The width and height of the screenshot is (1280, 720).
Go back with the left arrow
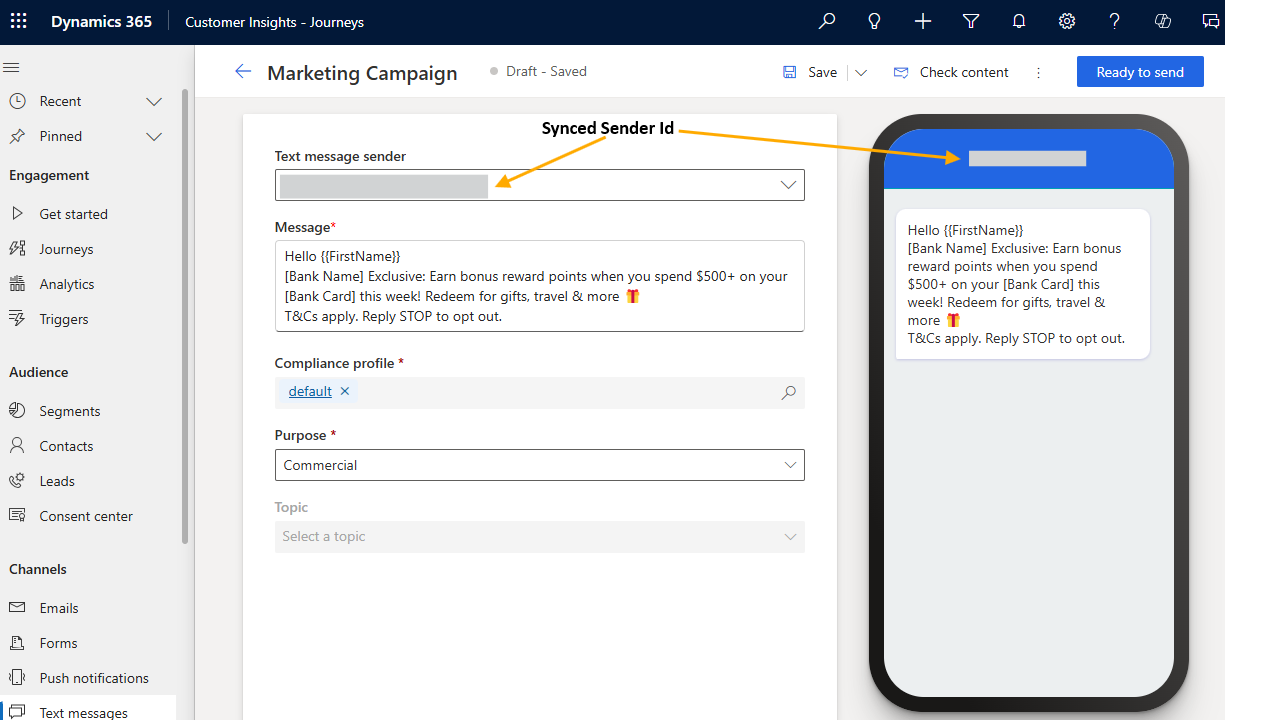click(x=243, y=71)
